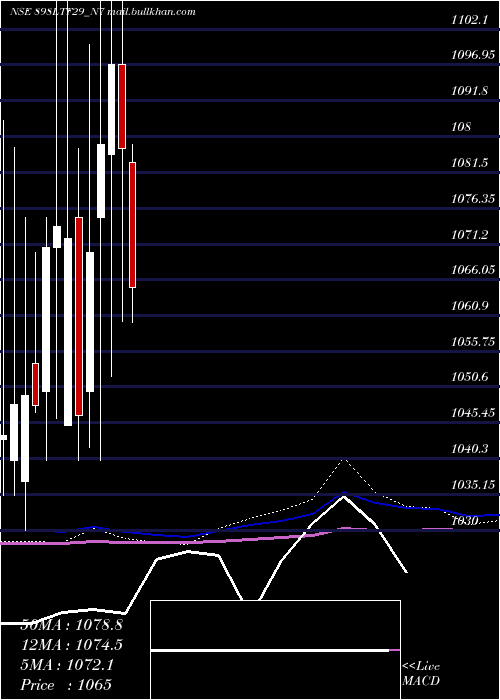This screenshot has width=500, height=700.
Task: Select the 1045.45 price axis label
Action: pos(473,413)
